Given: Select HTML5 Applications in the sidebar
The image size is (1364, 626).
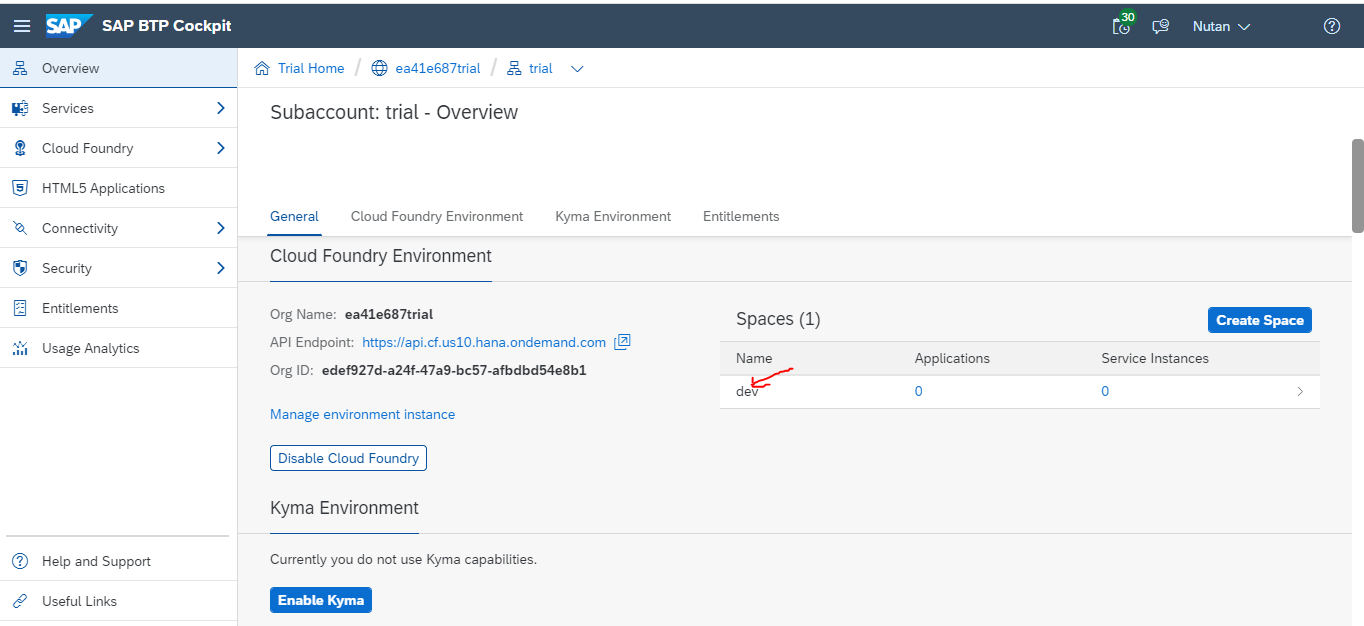Looking at the screenshot, I should coord(118,188).
